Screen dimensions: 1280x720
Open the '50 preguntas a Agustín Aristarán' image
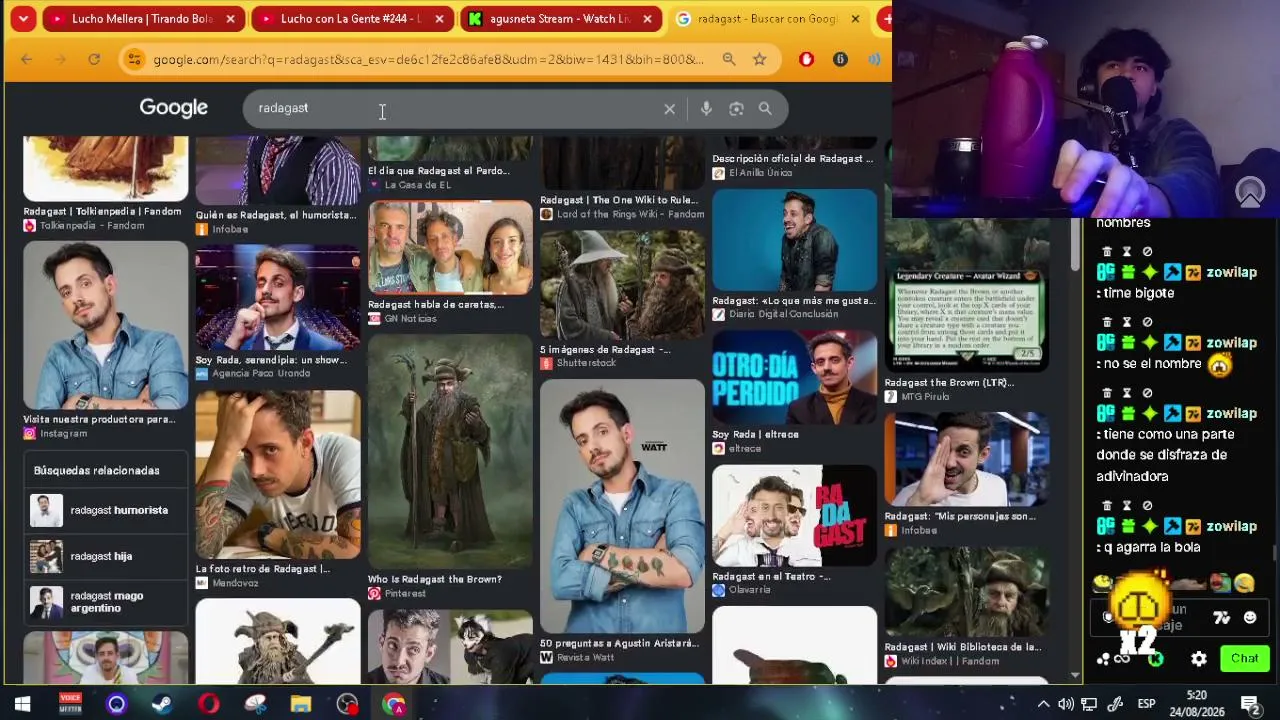pos(622,506)
